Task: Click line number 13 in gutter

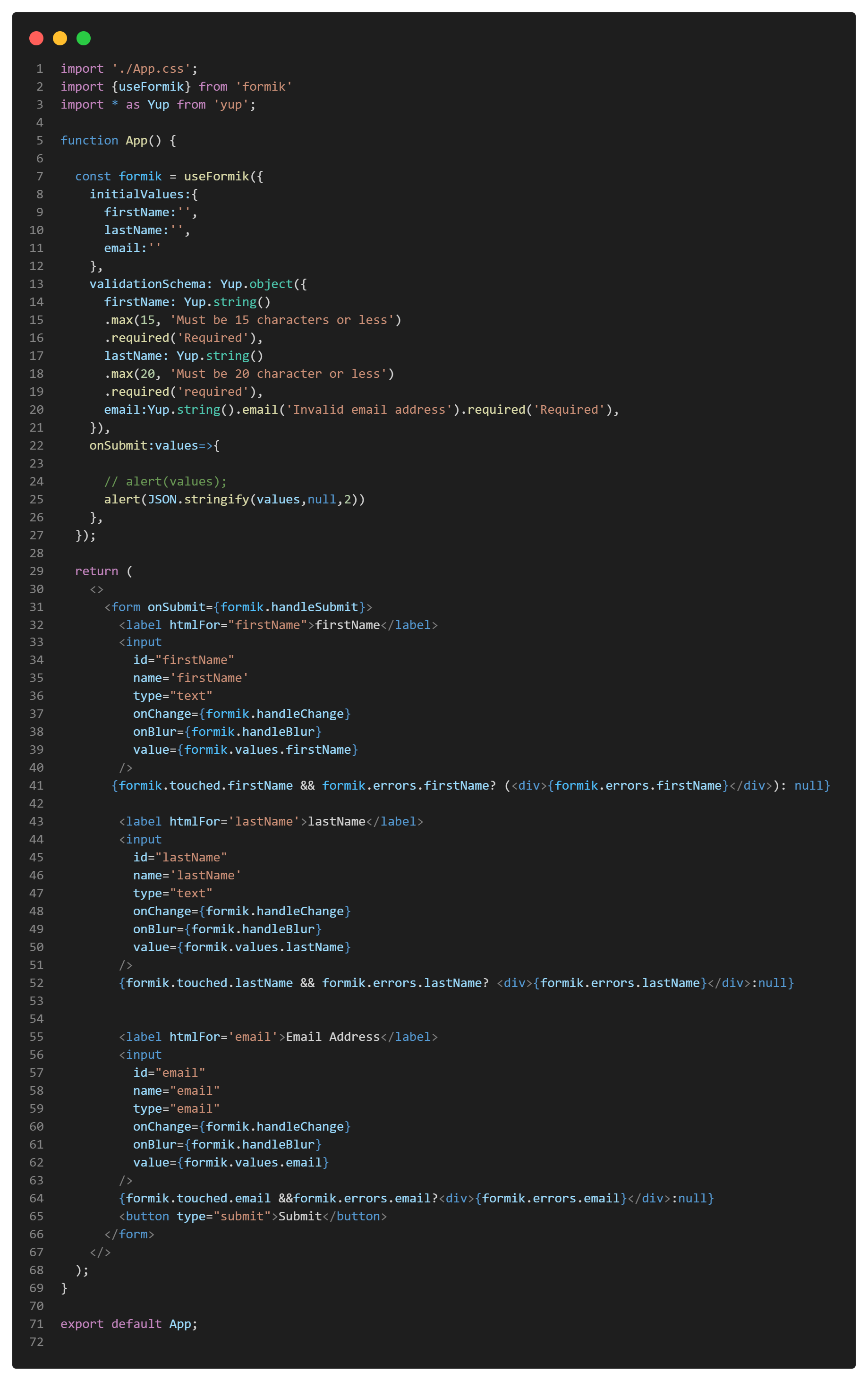Action: [x=37, y=284]
